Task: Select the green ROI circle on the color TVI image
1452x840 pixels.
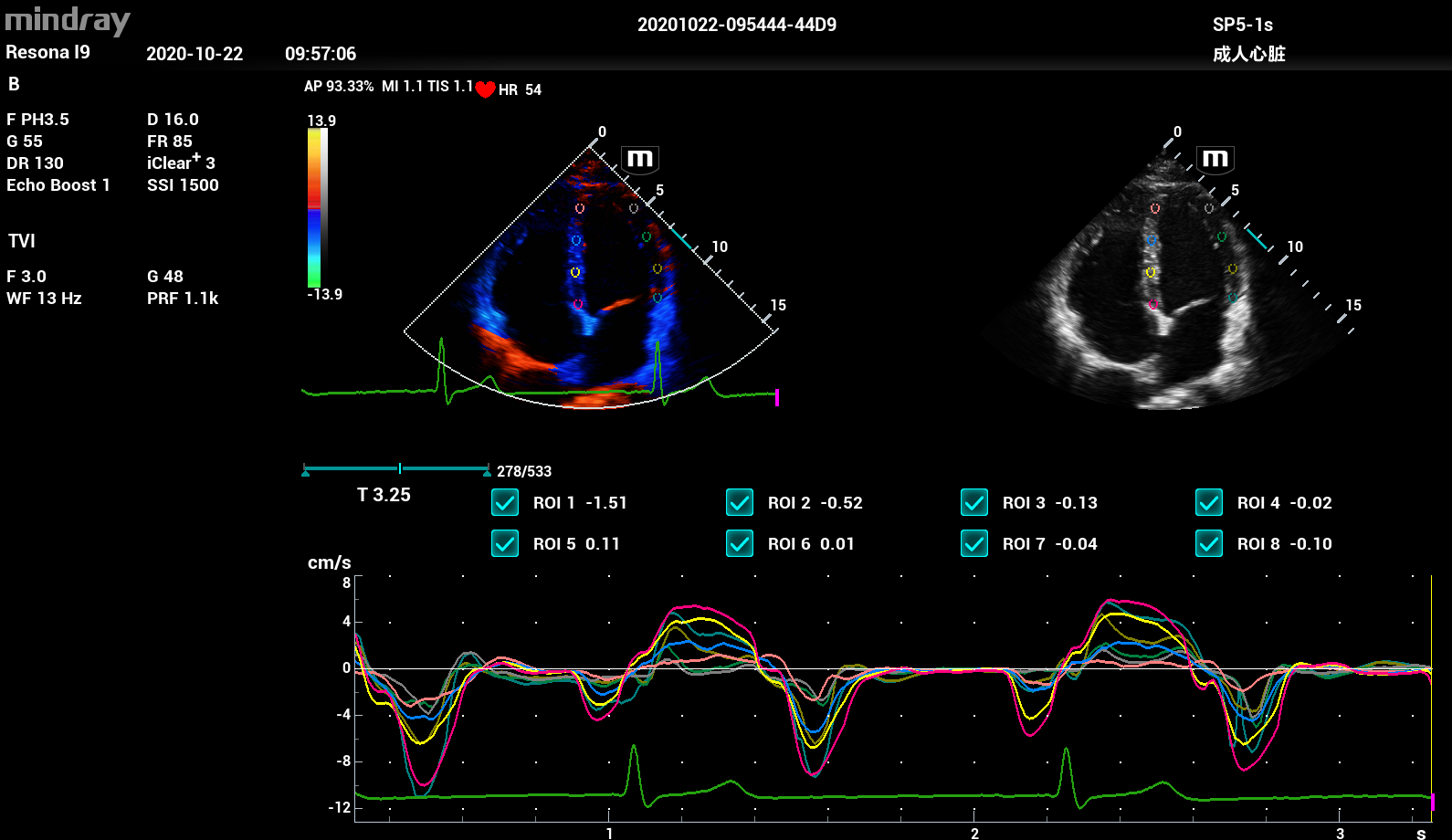Action: click(x=647, y=237)
